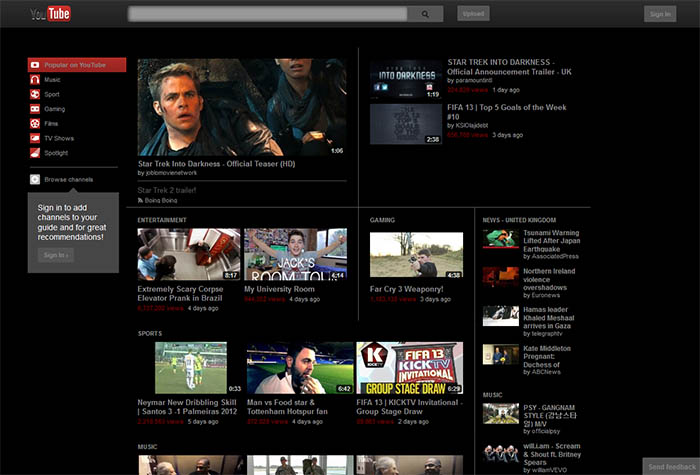Open the Star Trek 2 trailer! link
The image size is (700, 475).
167,190
